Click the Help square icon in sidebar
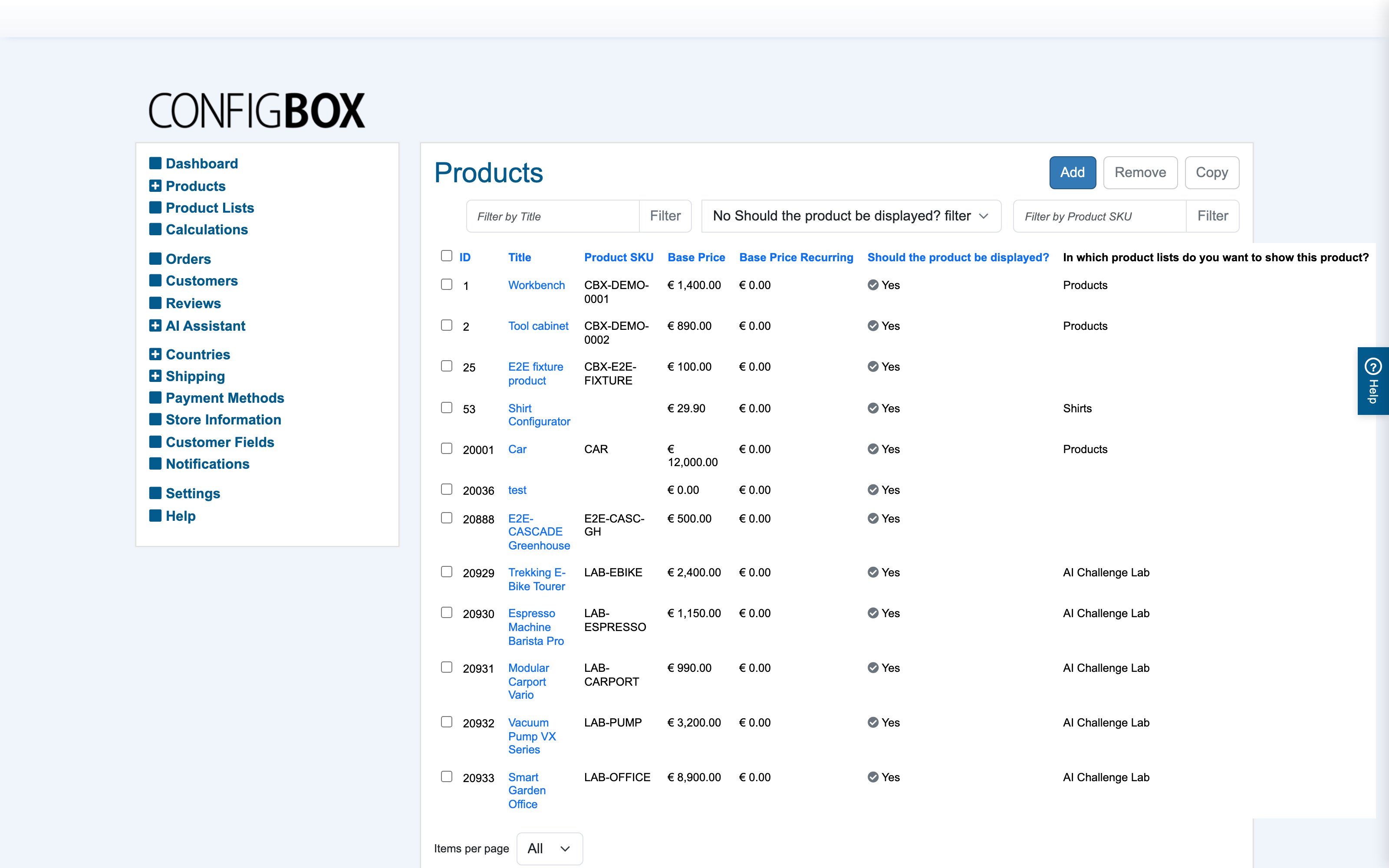The width and height of the screenshot is (1389, 868). coord(155,516)
